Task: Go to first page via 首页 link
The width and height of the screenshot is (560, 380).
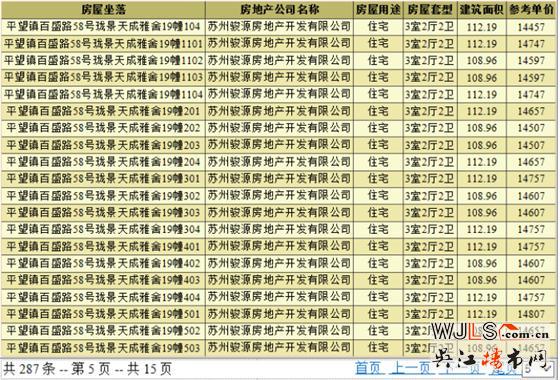Action: click(369, 368)
